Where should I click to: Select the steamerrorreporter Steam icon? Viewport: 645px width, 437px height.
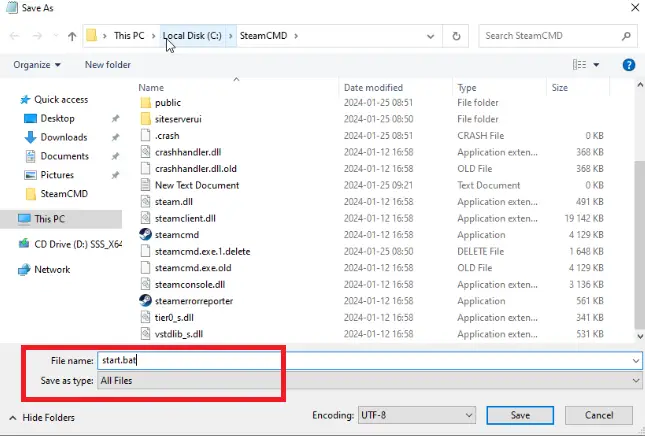point(146,301)
